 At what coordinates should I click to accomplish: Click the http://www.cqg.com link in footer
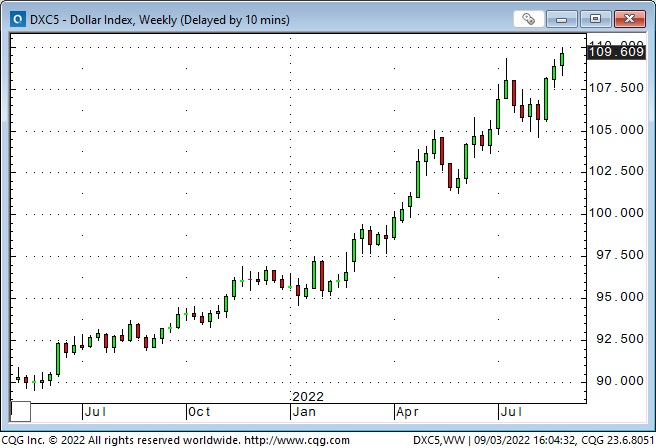297,440
